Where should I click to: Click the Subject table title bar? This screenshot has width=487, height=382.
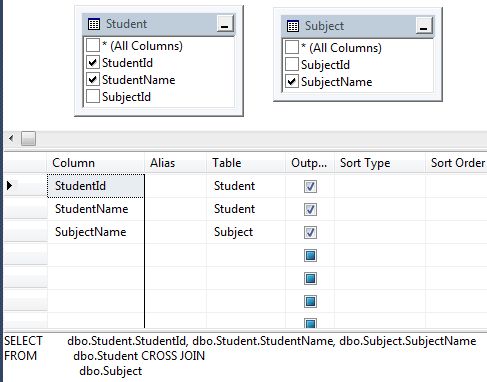coord(358,26)
